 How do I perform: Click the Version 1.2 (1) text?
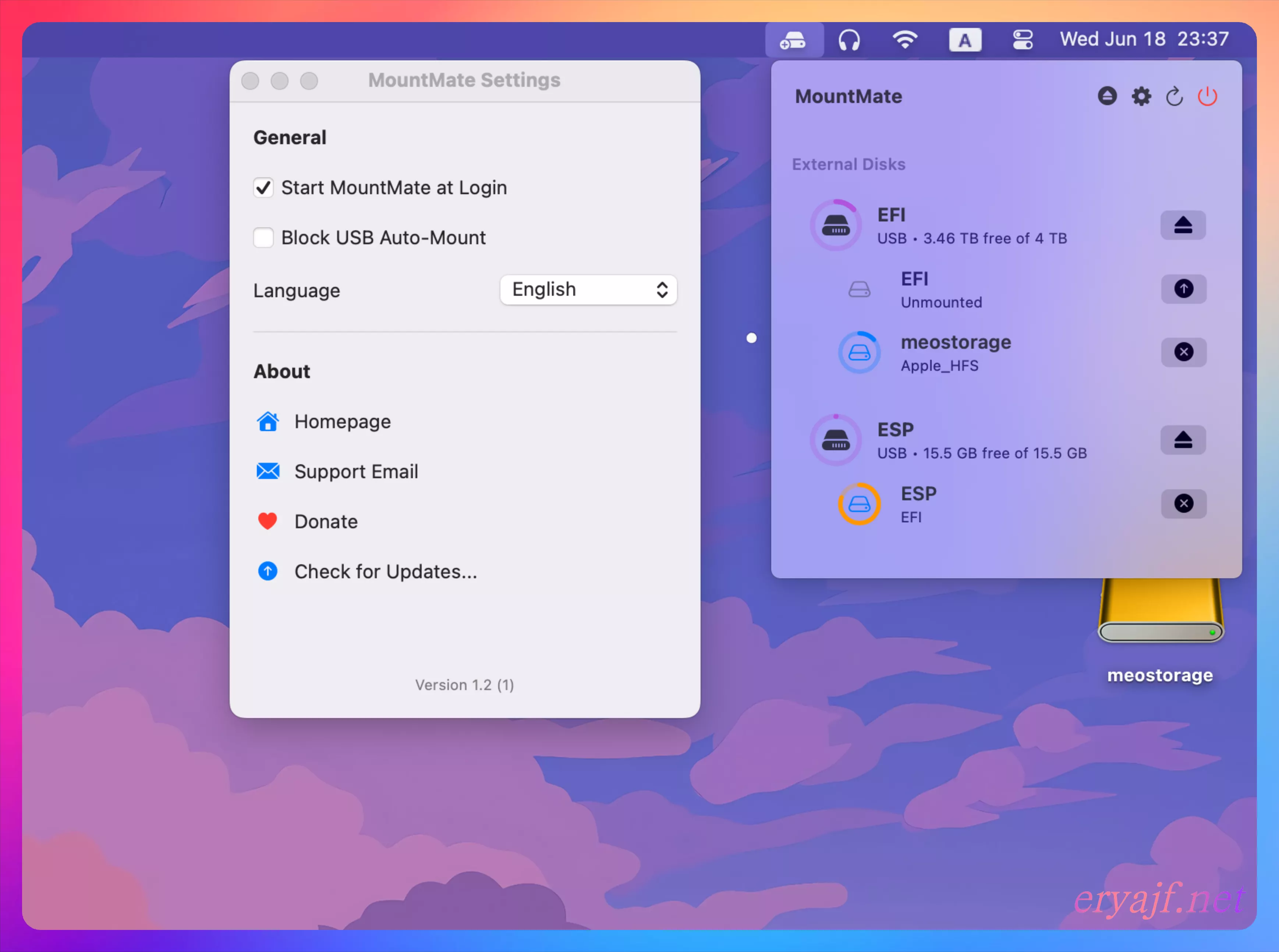coord(465,685)
